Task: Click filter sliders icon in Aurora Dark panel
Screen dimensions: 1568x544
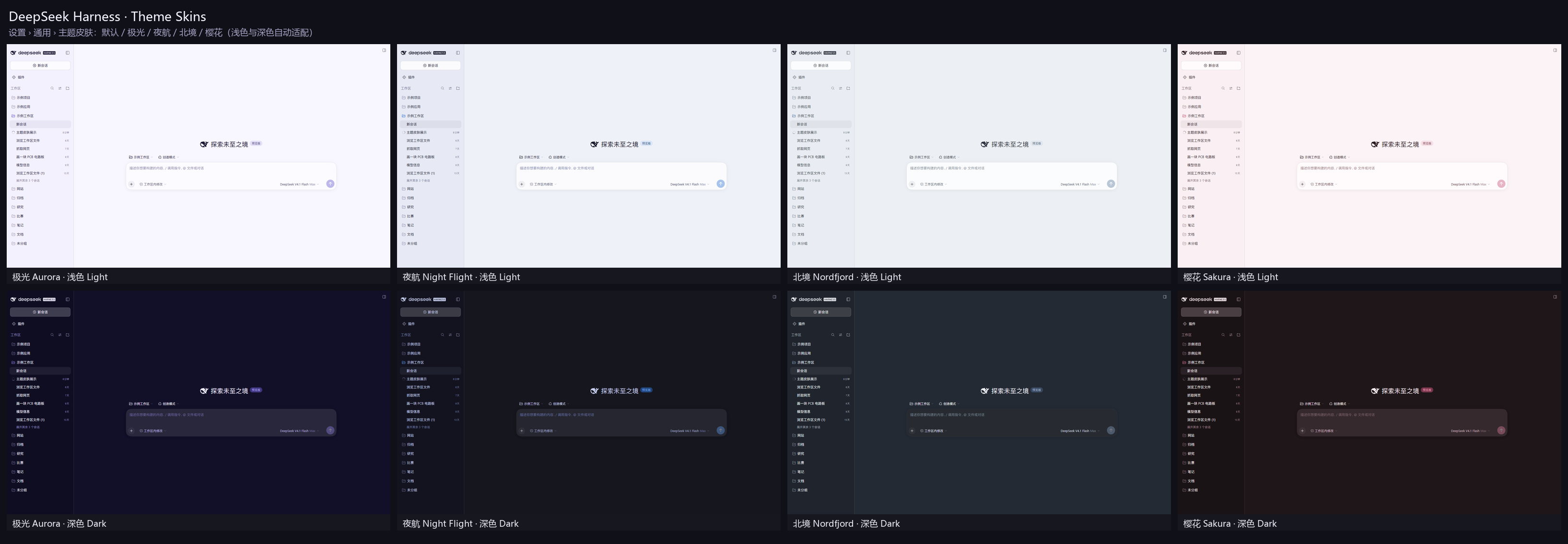Action: (x=59, y=335)
